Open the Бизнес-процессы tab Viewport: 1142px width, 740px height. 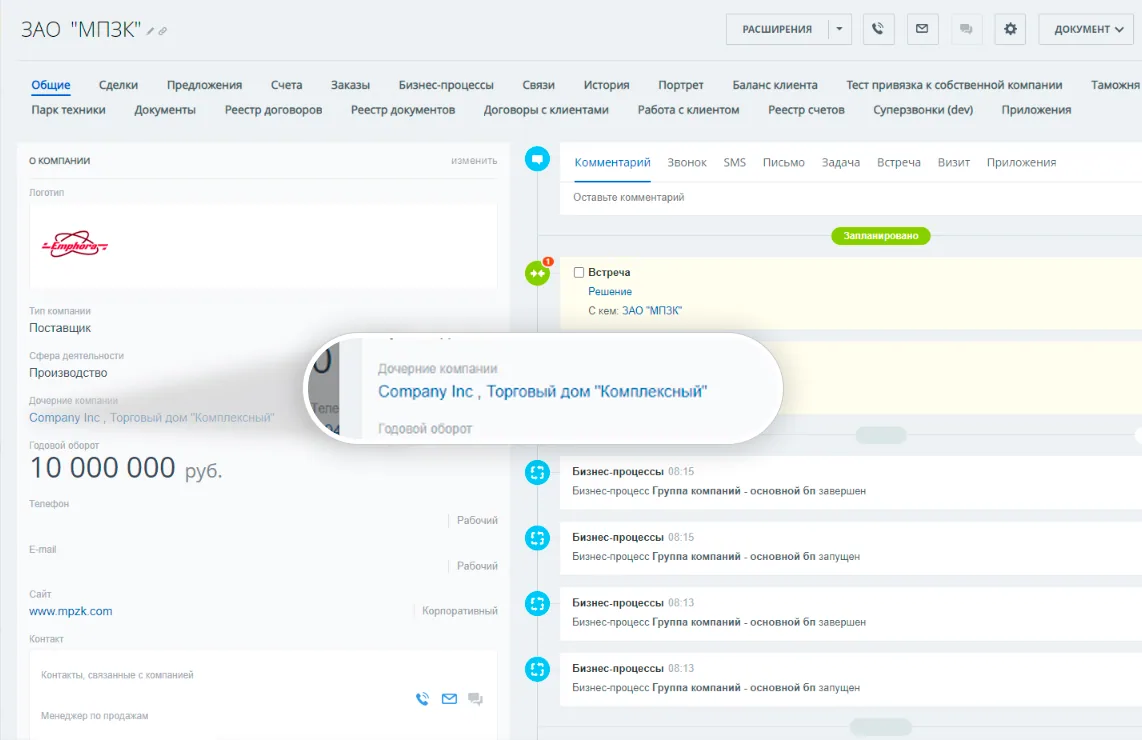coord(446,85)
